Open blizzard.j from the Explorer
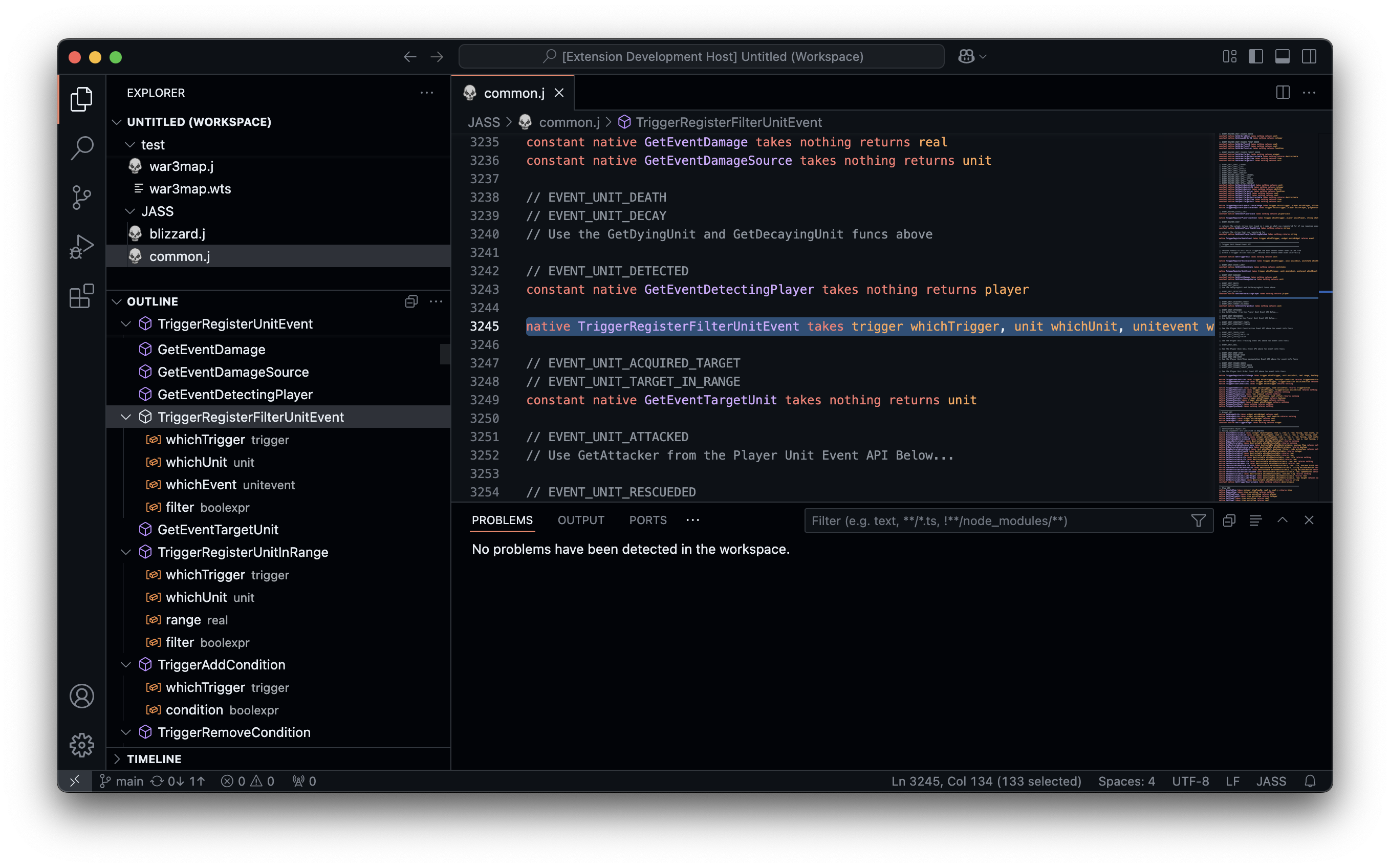 [x=178, y=234]
